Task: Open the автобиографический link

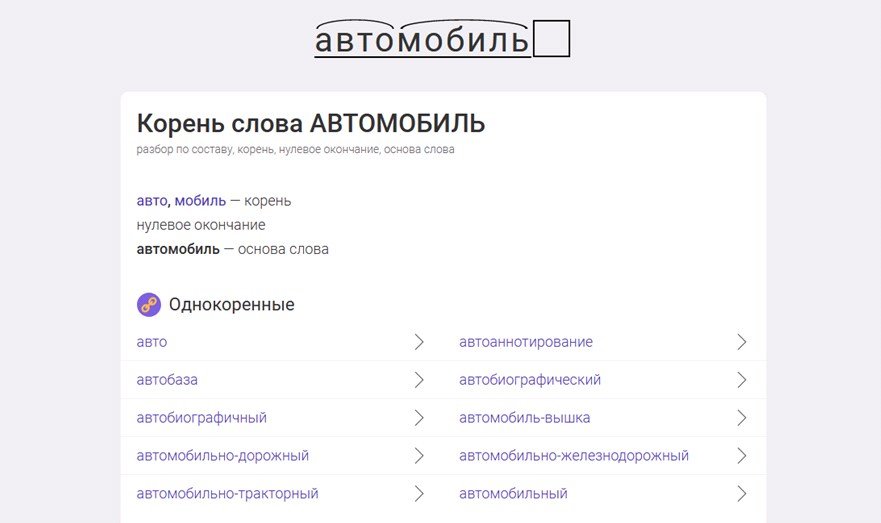Action: (x=530, y=380)
